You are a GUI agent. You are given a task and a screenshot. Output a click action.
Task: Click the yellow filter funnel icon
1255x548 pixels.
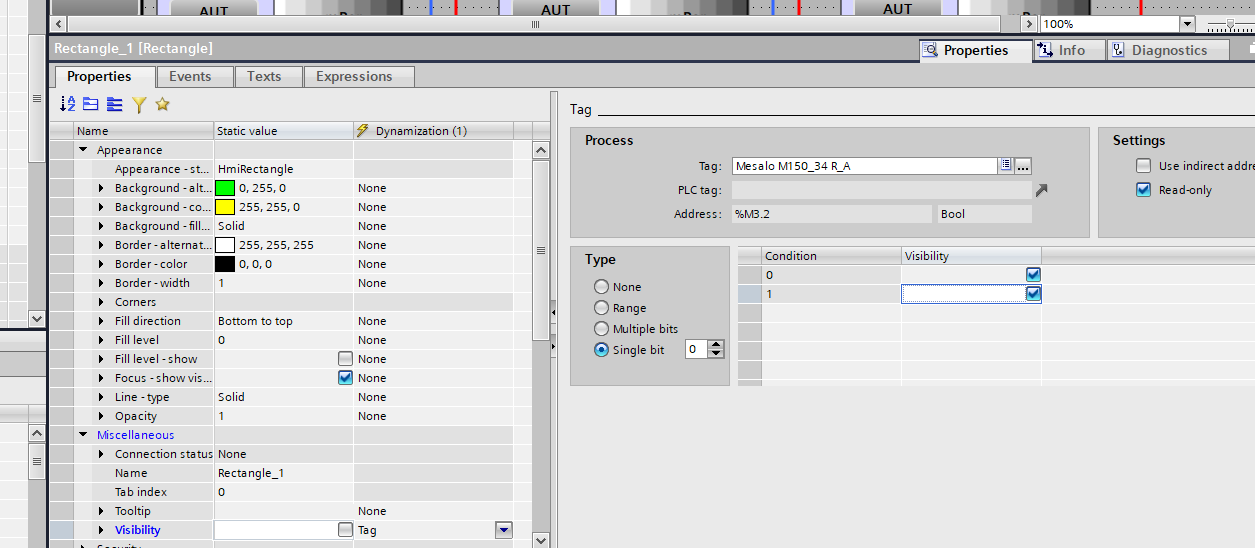click(x=139, y=104)
